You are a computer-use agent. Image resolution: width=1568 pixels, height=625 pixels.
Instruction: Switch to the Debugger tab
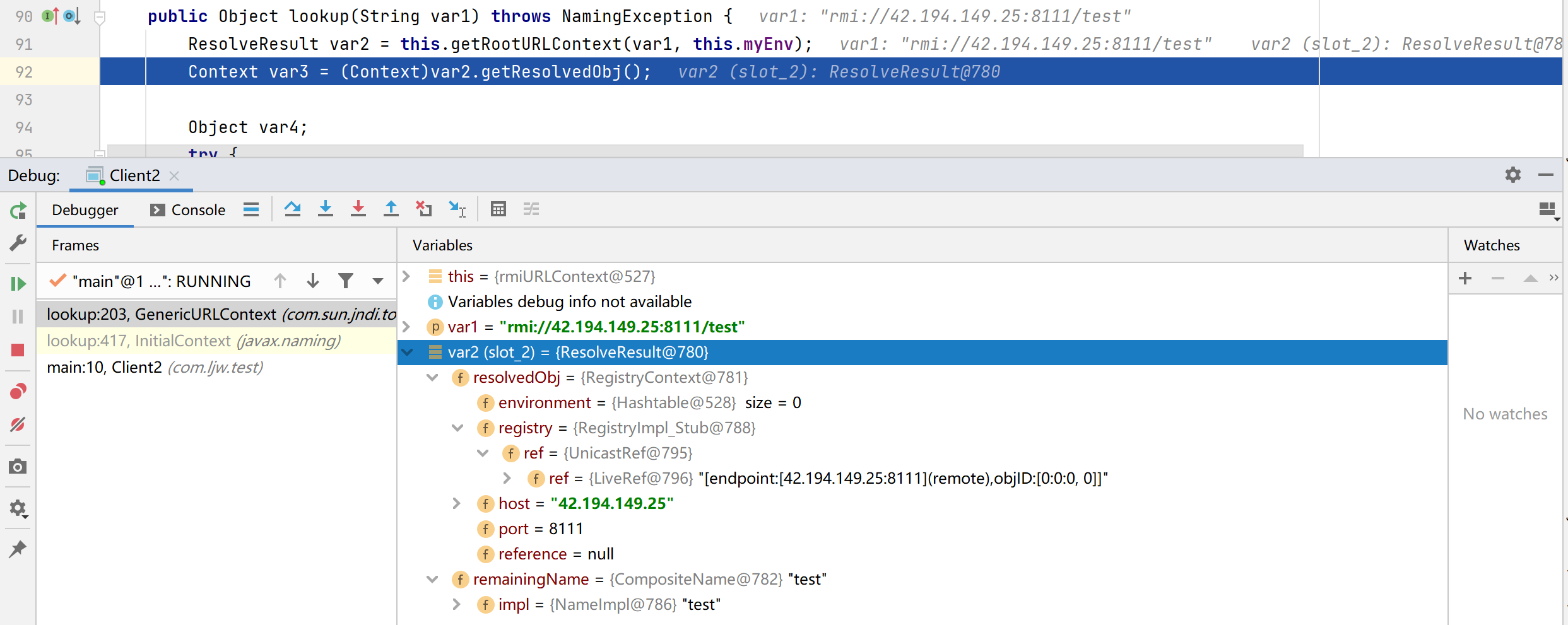[x=85, y=210]
